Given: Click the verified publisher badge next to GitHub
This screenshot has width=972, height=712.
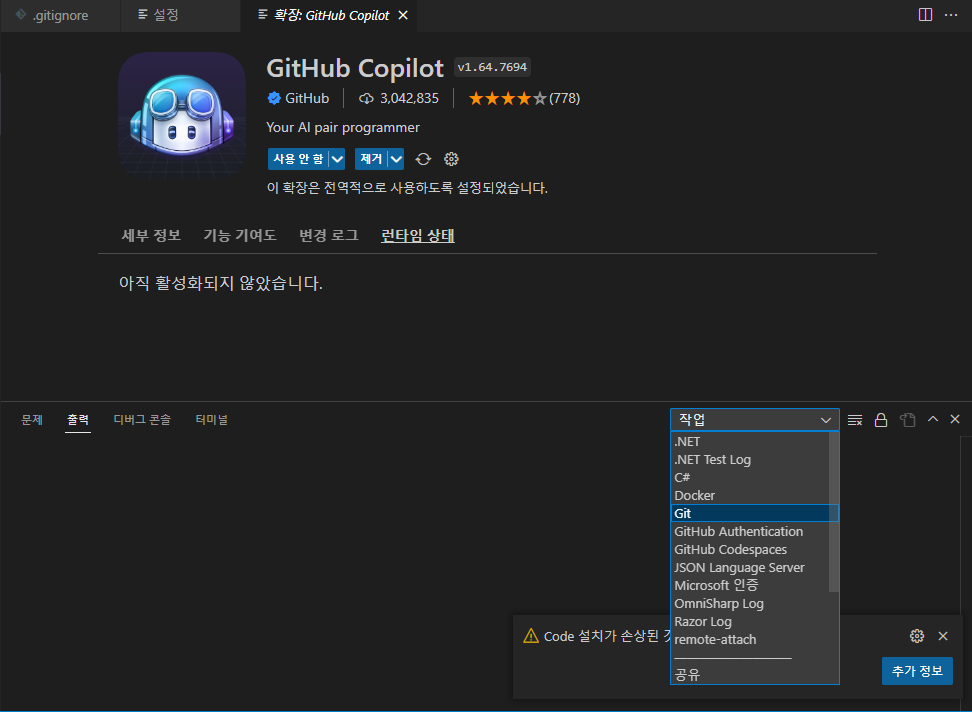Looking at the screenshot, I should 273,98.
